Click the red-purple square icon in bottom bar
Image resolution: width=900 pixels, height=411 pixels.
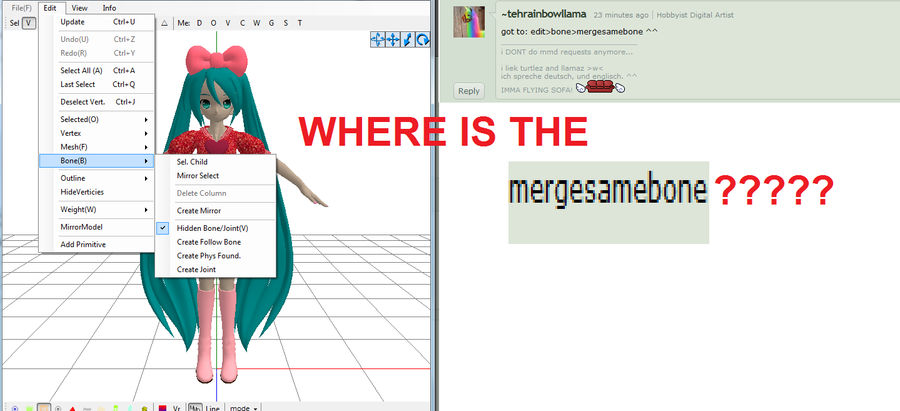[162, 408]
